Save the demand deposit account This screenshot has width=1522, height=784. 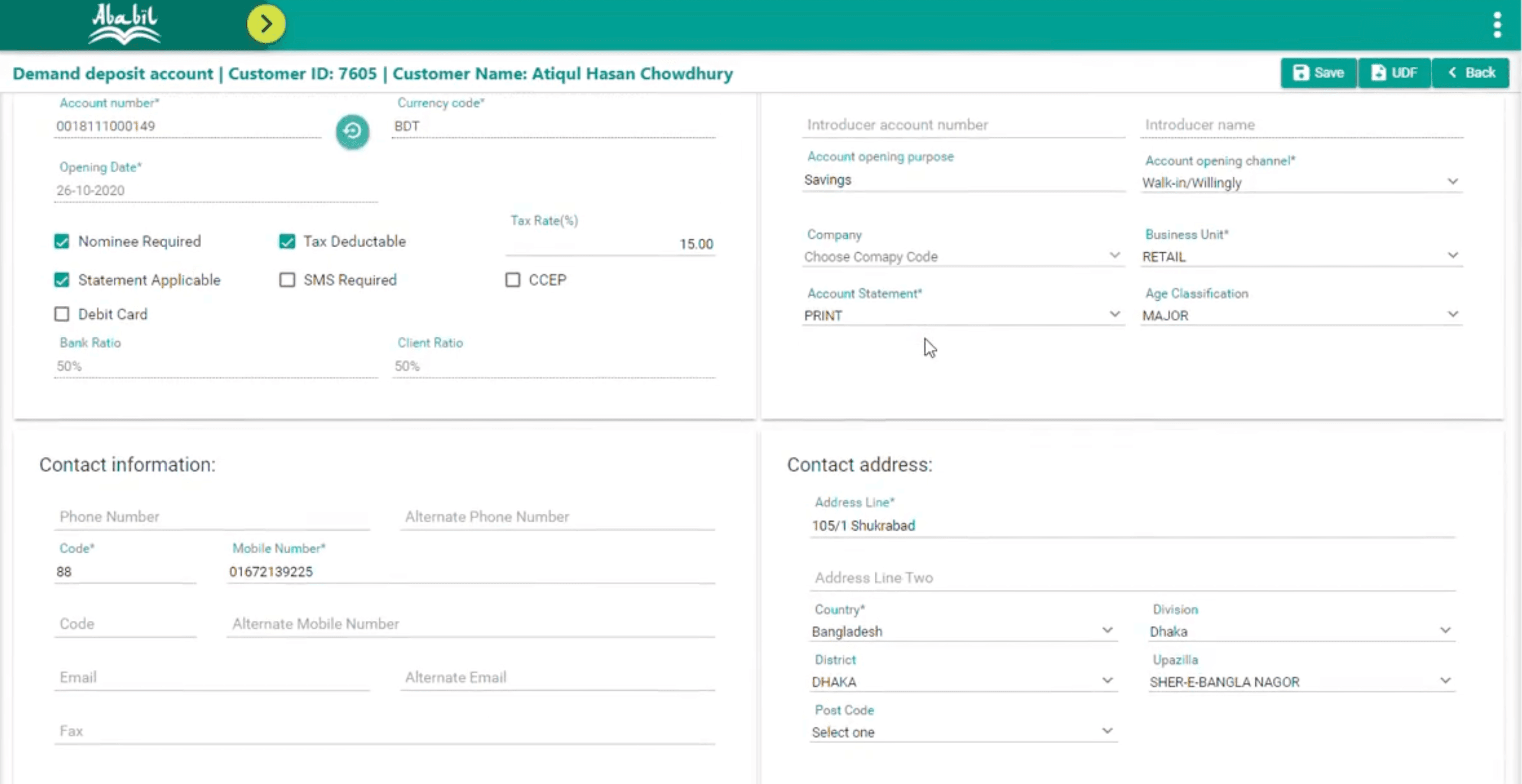coord(1318,72)
